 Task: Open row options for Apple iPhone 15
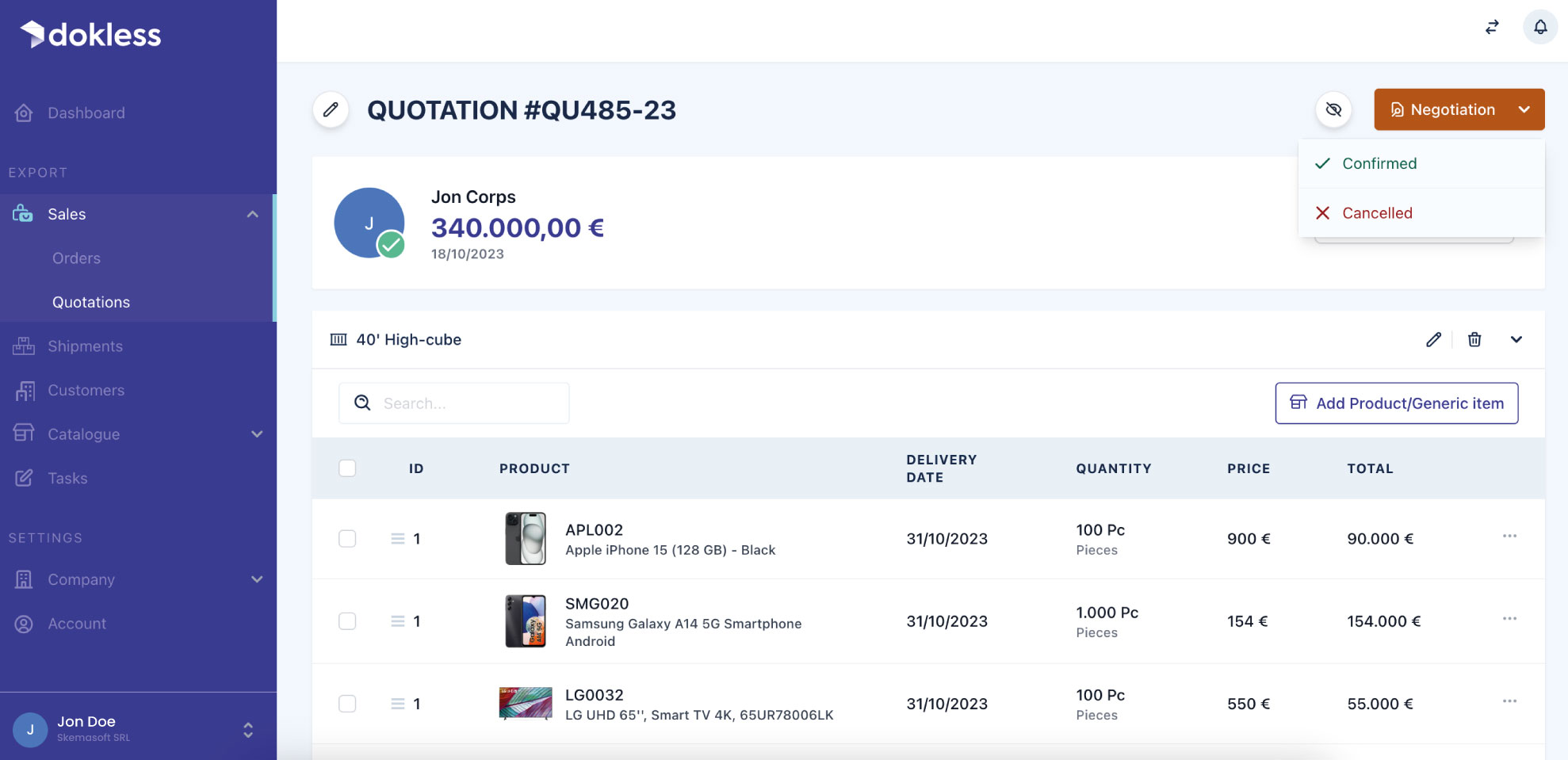pyautogui.click(x=1509, y=537)
